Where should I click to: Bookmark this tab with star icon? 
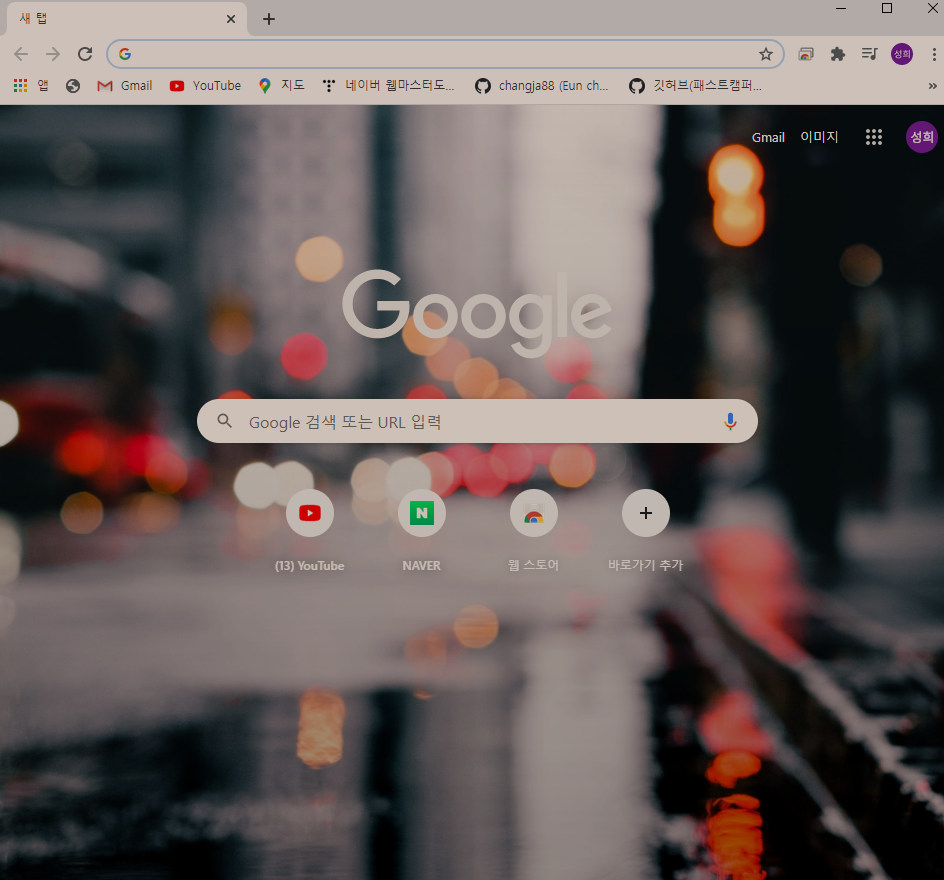765,54
